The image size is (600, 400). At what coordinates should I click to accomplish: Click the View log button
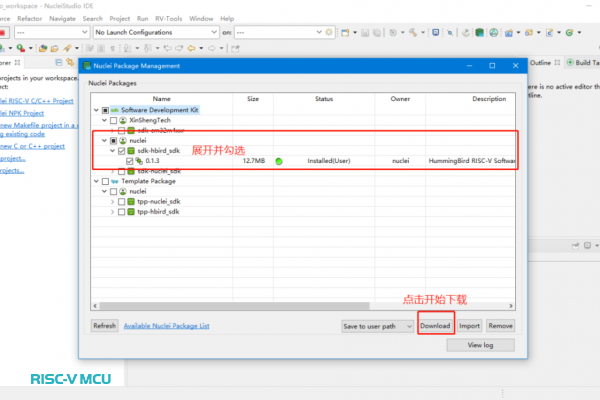[x=480, y=345]
